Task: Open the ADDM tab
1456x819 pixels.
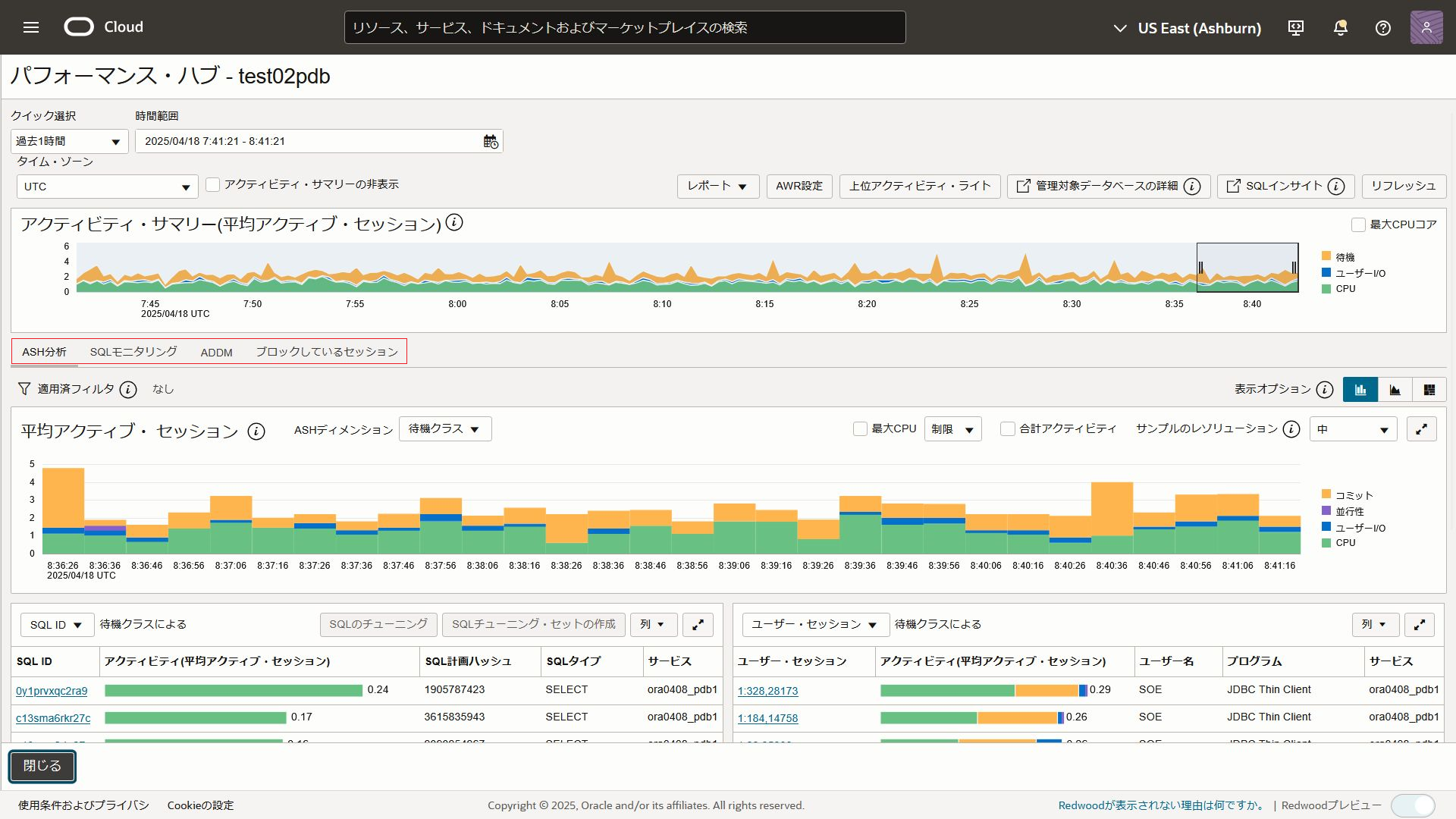Action: pyautogui.click(x=216, y=353)
